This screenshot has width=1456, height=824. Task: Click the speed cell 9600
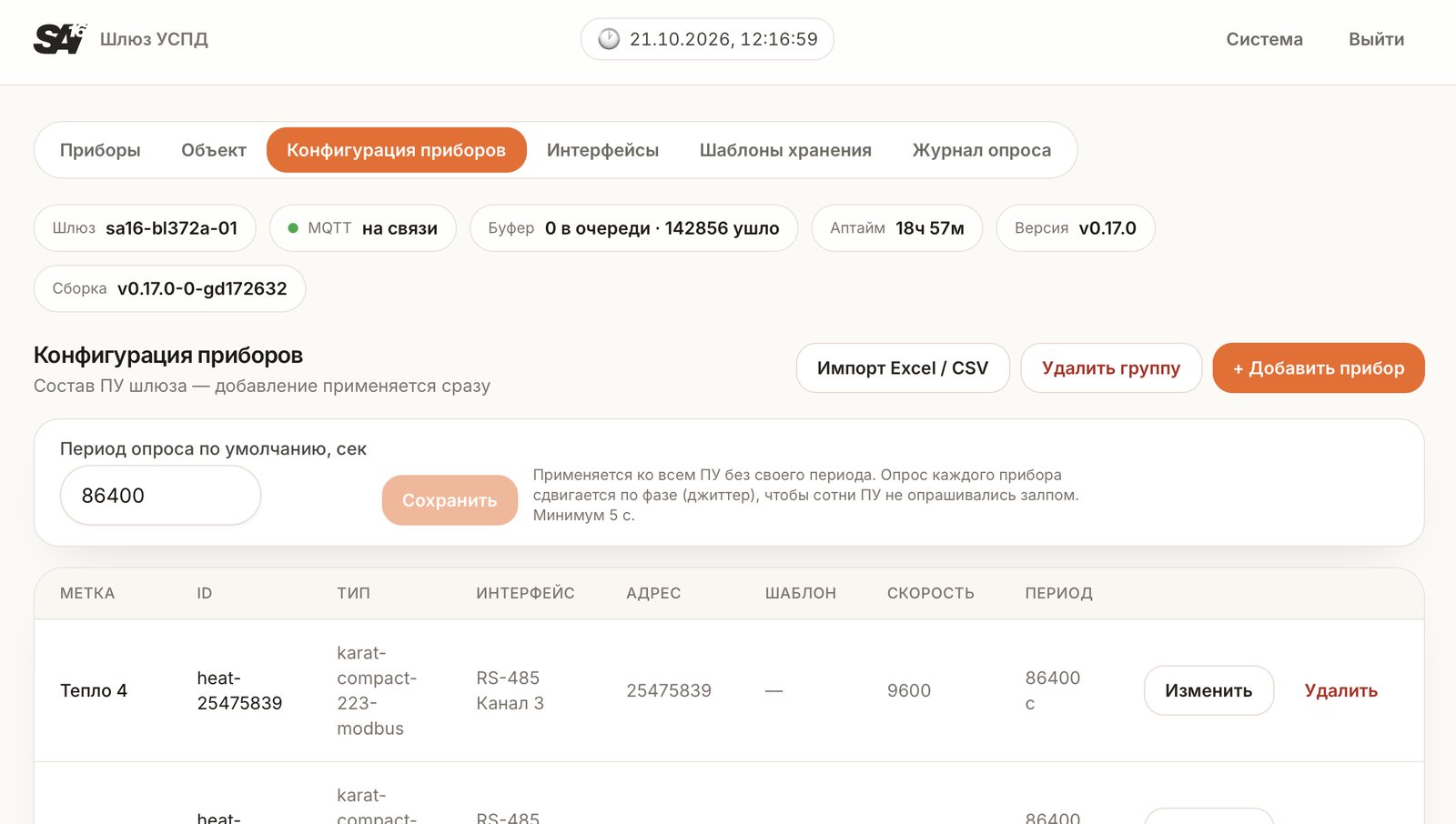point(909,690)
